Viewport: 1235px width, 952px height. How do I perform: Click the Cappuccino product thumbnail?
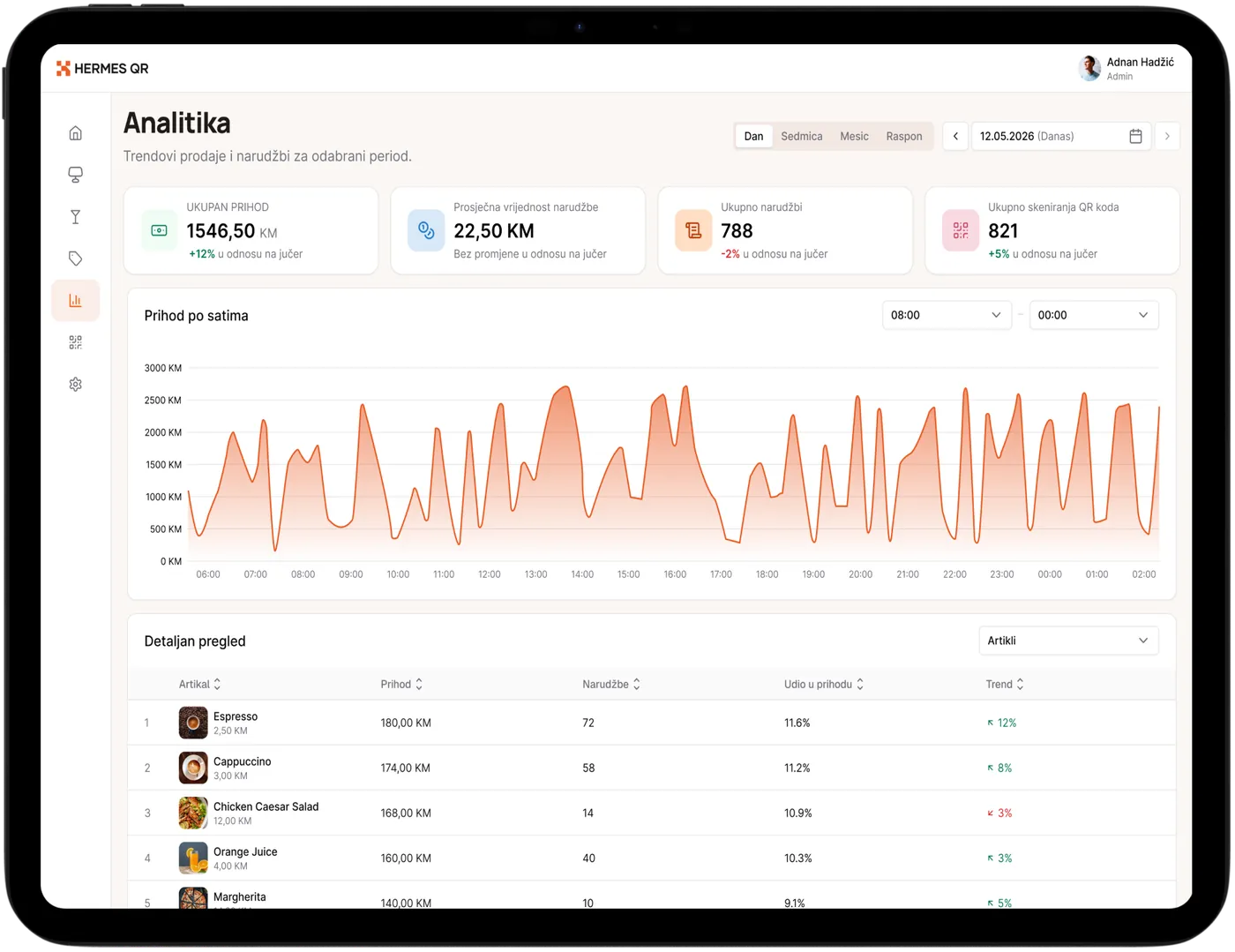pos(193,768)
